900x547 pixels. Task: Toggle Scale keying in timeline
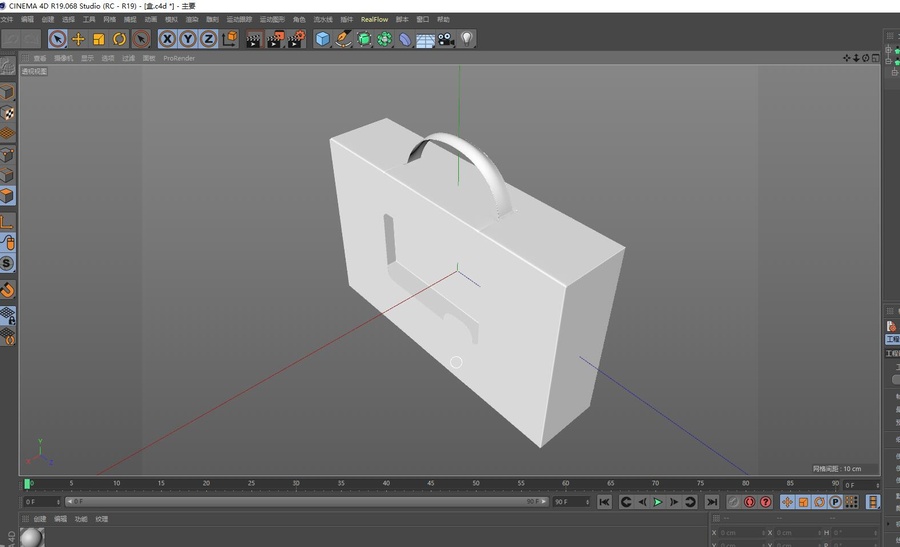(x=804, y=502)
